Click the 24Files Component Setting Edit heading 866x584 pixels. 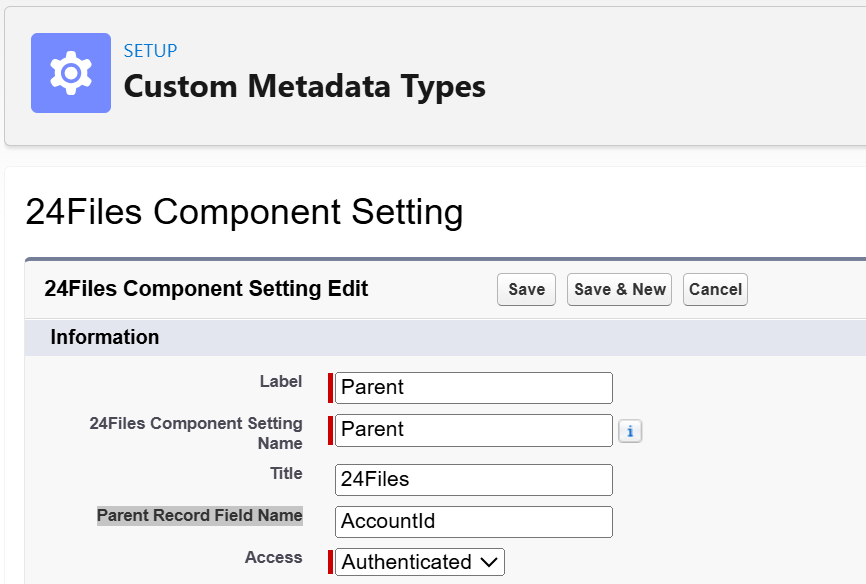206,289
